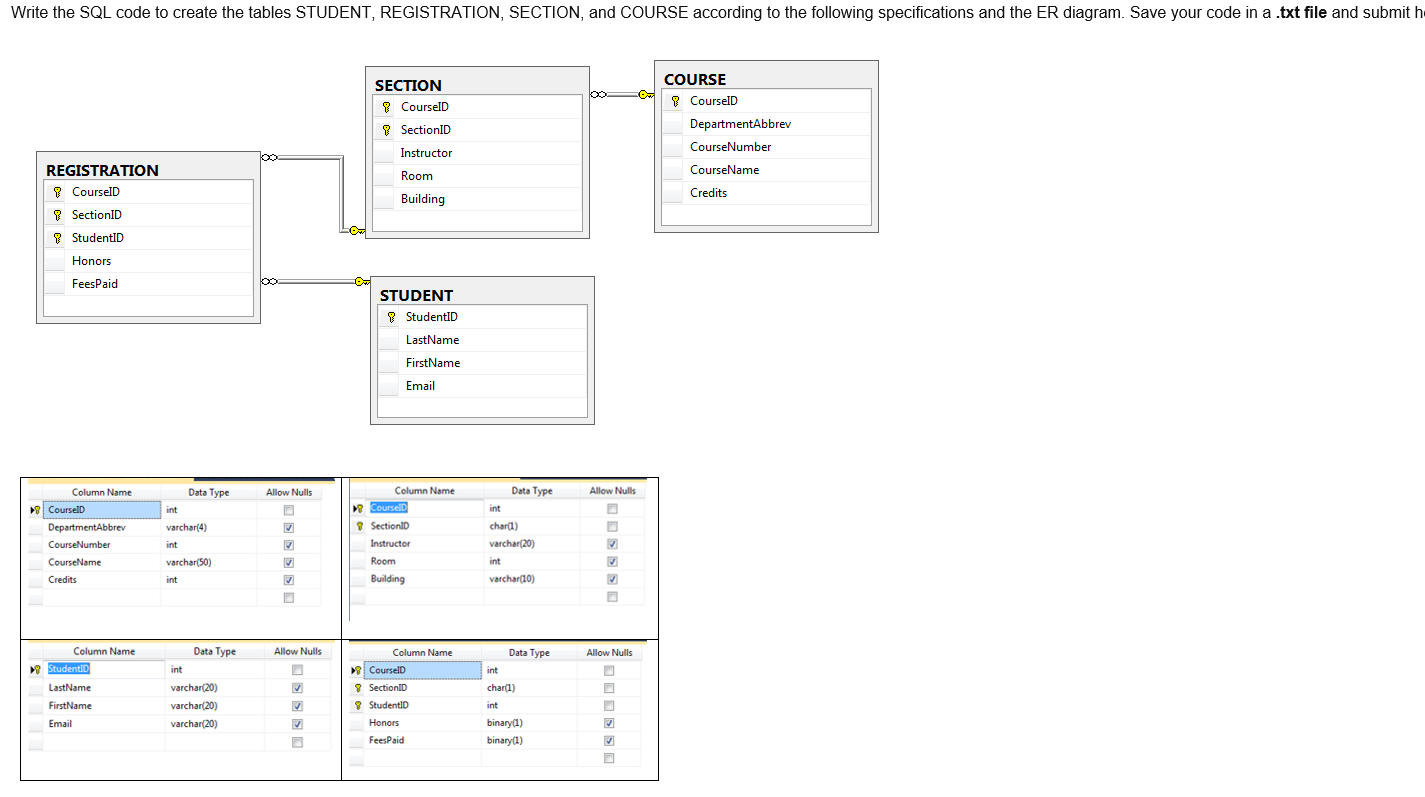The width and height of the screenshot is (1425, 797).
Task: Click Credits in the COURSE diagram box
Action: 708,193
